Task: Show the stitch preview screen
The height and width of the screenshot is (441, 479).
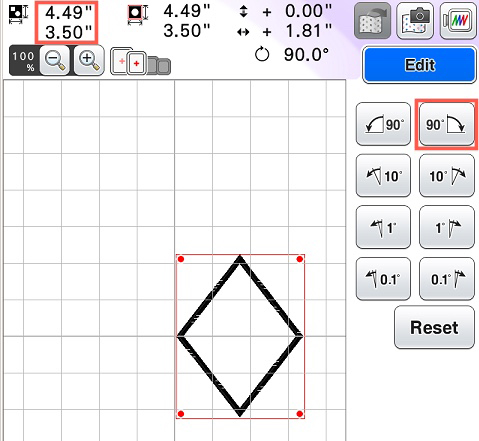Action: point(458,21)
